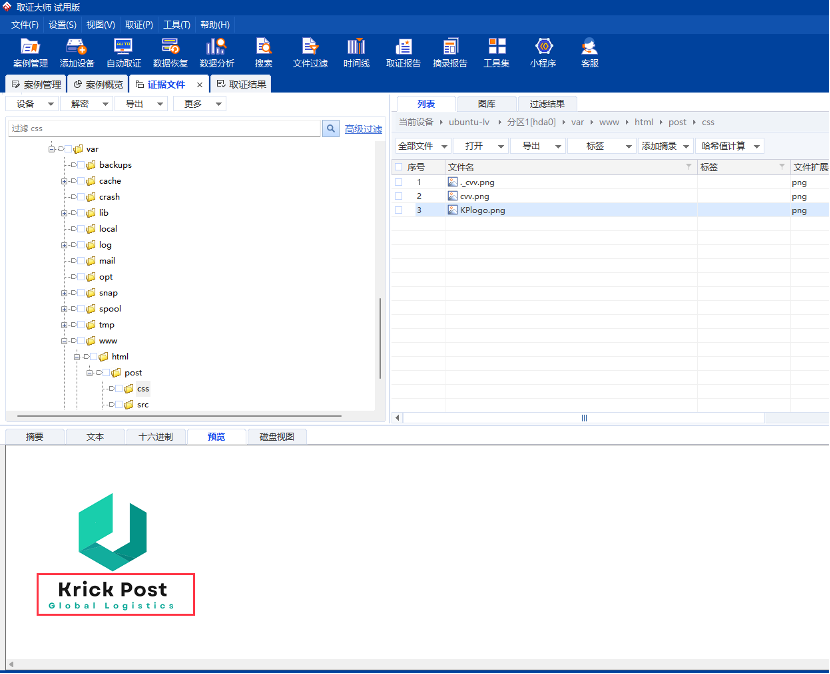Open the 文件(F) menu
The height and width of the screenshot is (674, 830).
pos(24,24)
